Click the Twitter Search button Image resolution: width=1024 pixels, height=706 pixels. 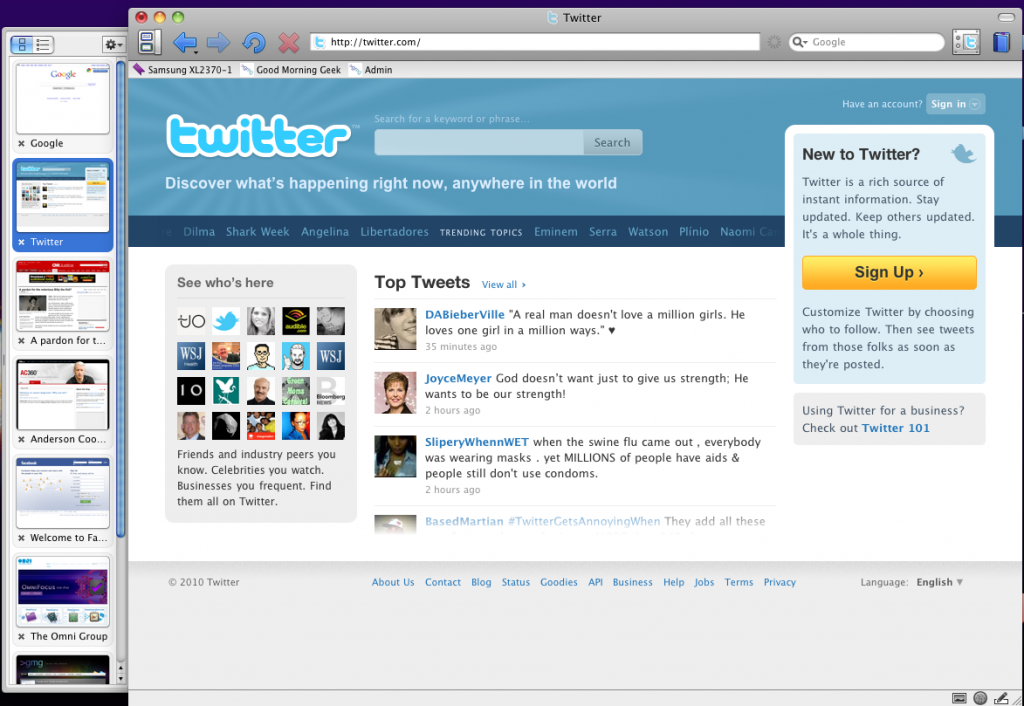click(x=613, y=142)
